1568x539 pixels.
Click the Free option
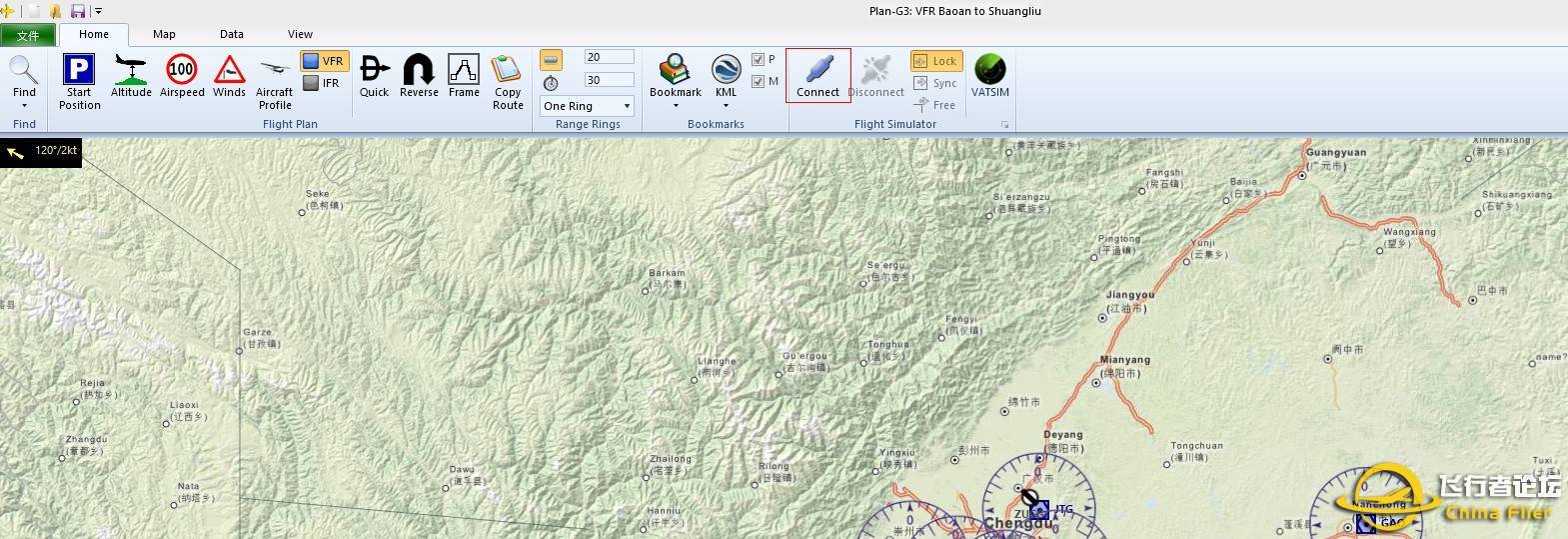935,104
